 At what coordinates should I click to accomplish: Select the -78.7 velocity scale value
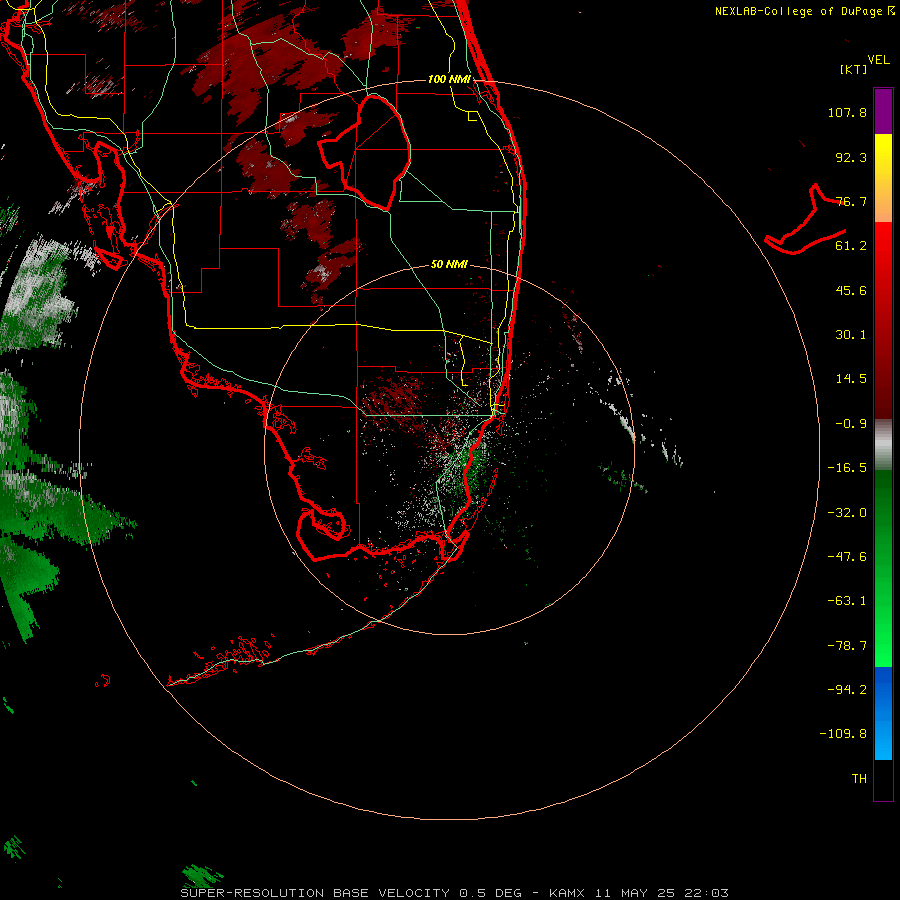point(847,646)
